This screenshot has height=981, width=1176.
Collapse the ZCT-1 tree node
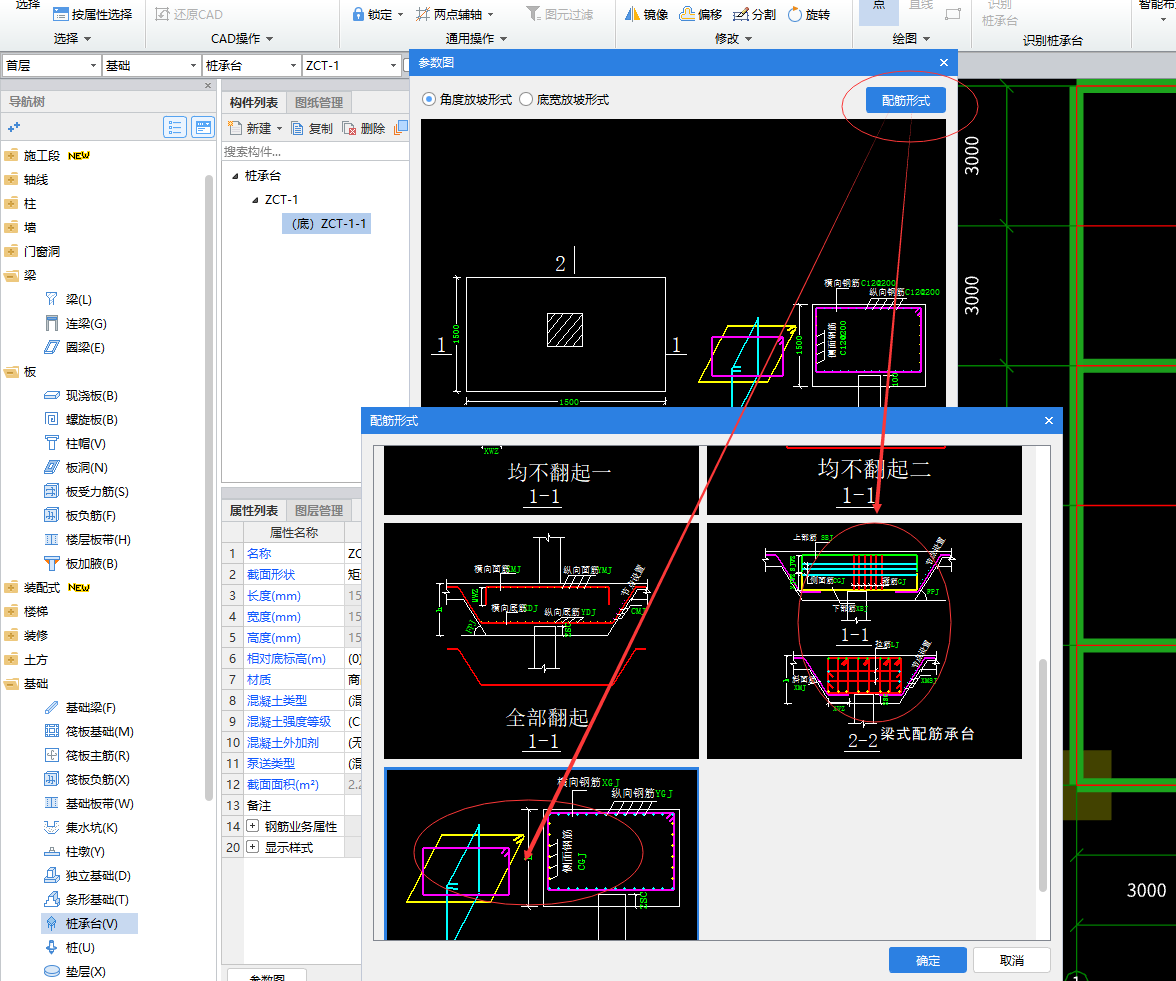(255, 200)
